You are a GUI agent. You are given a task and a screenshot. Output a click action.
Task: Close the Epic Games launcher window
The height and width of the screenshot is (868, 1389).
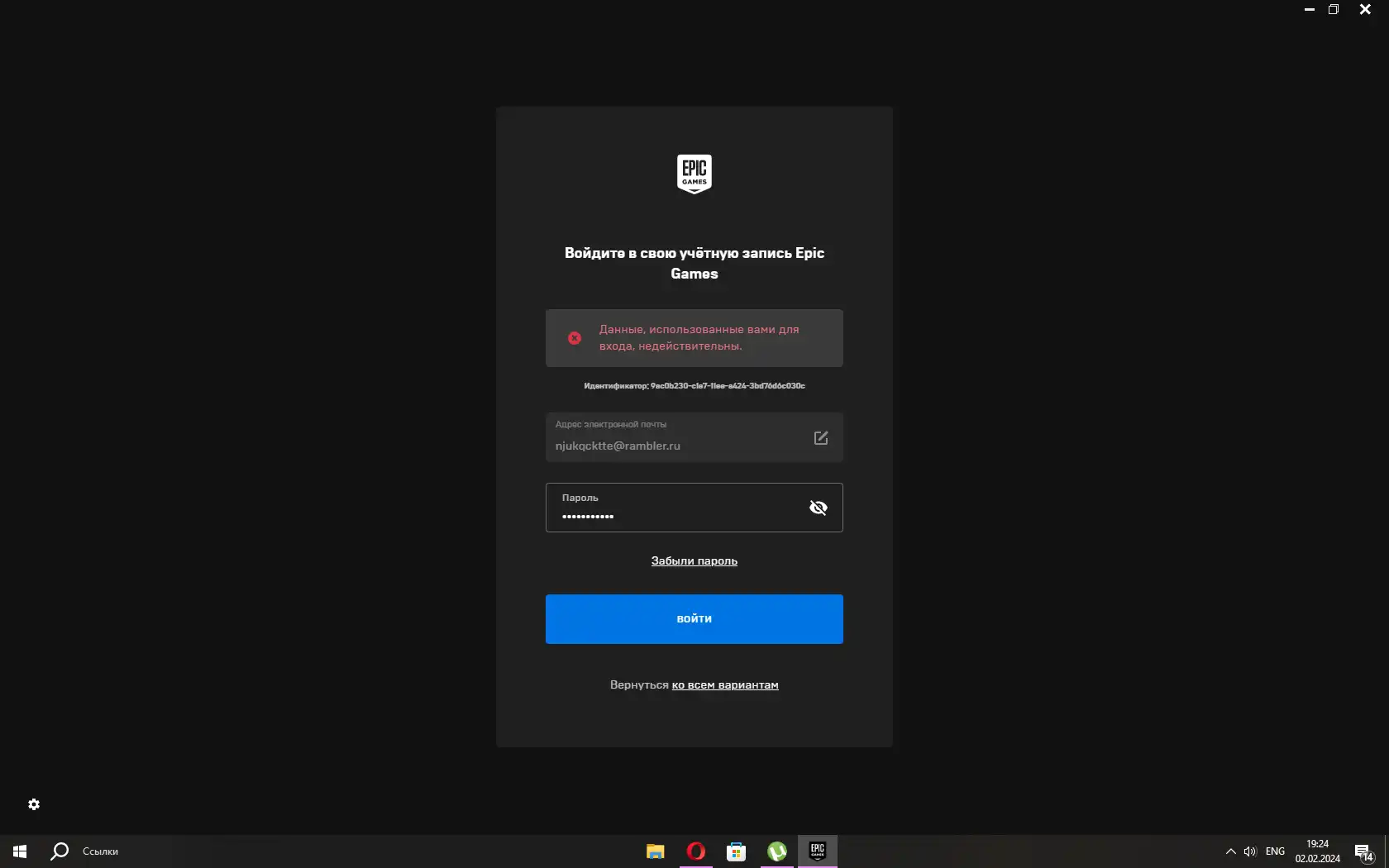click(x=1365, y=9)
